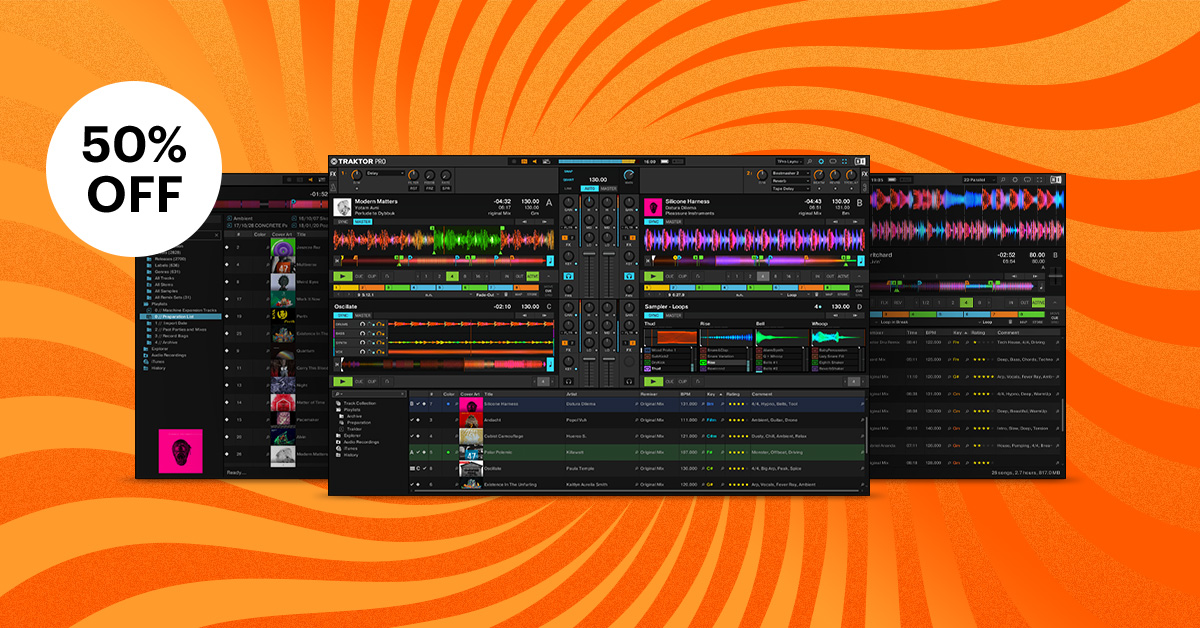
Task: Toggle SYNC on Deck C Oscillate
Action: click(342, 315)
